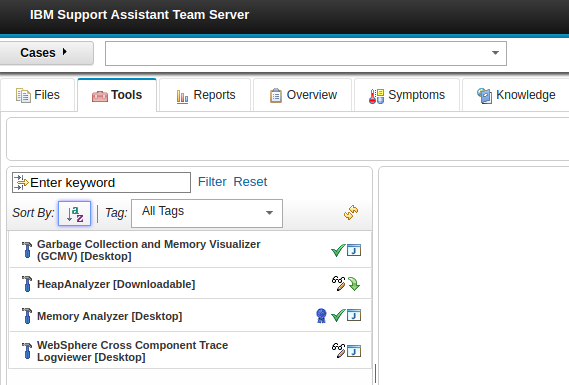Click HeapAnalyzer green download arrow icon
Image resolution: width=569 pixels, height=385 pixels.
(354, 284)
